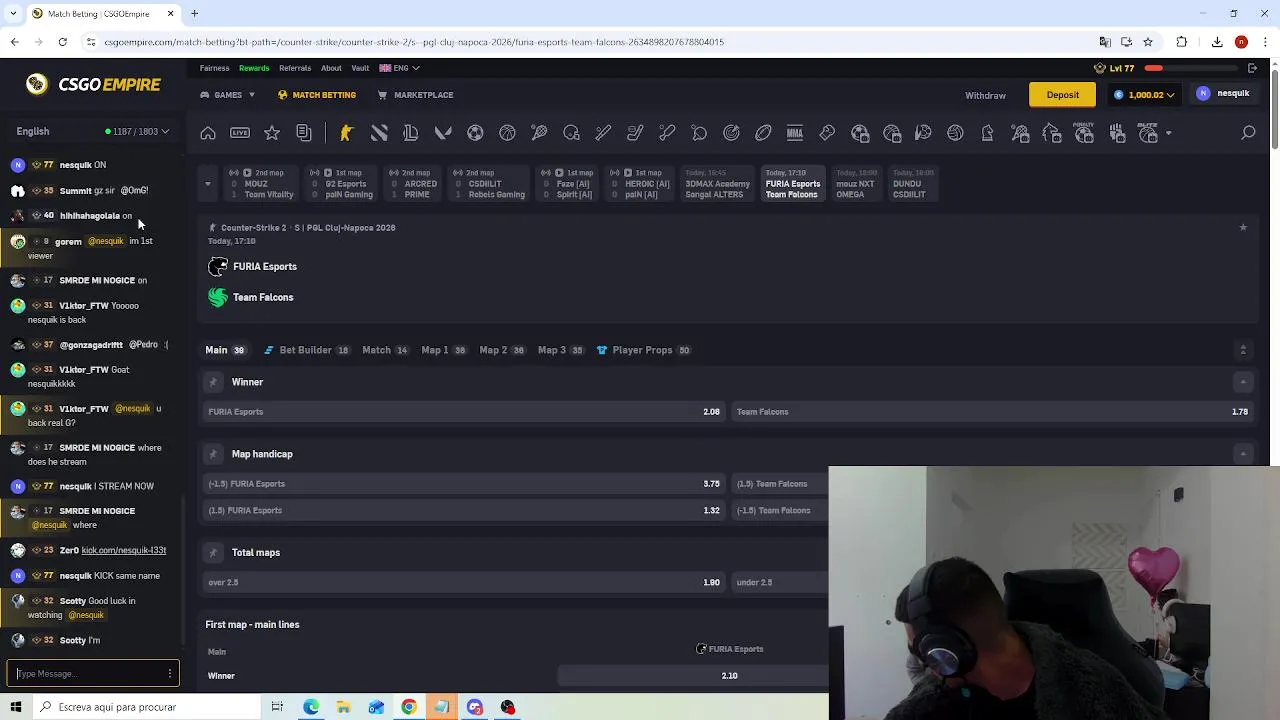1280x720 pixels.
Task: Select the Dota 2 game icon
Action: (x=379, y=133)
